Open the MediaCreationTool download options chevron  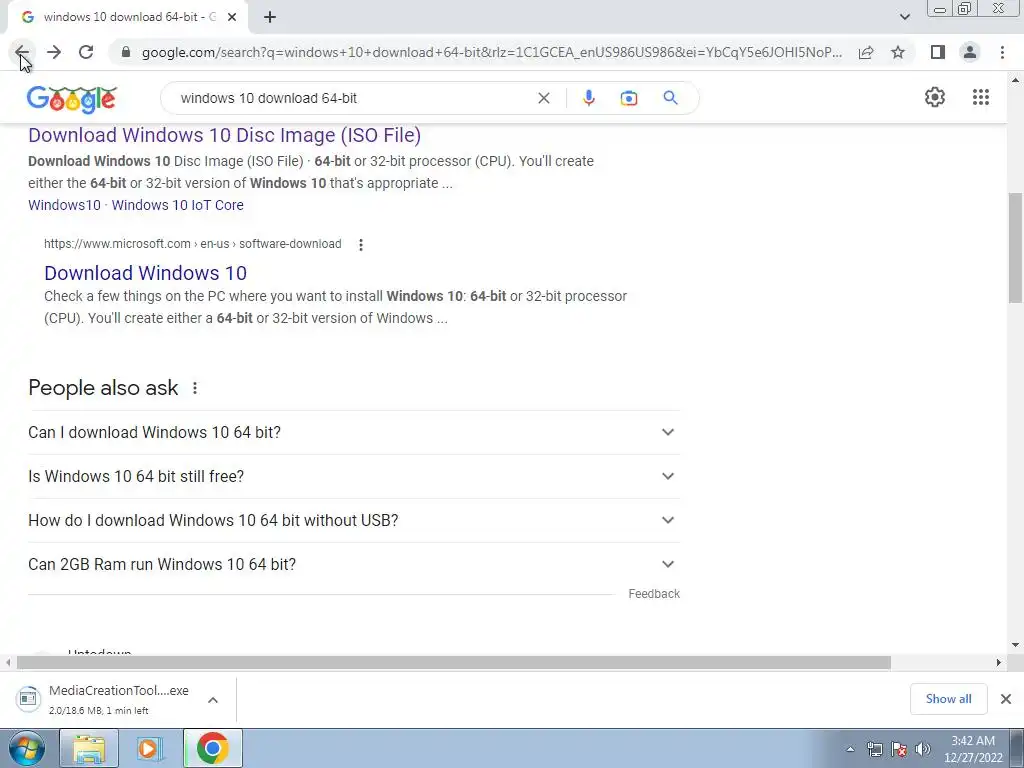(213, 700)
